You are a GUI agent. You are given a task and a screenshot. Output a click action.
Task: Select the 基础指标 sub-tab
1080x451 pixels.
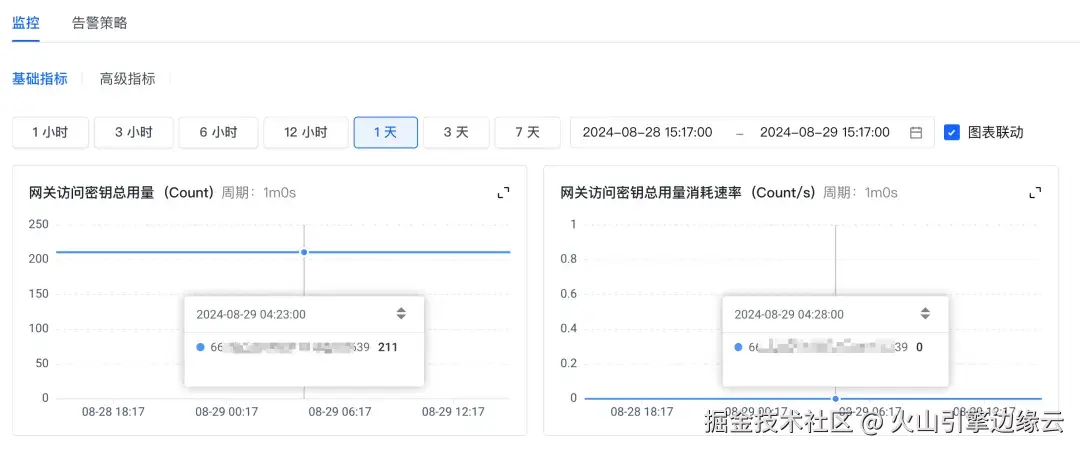click(40, 78)
